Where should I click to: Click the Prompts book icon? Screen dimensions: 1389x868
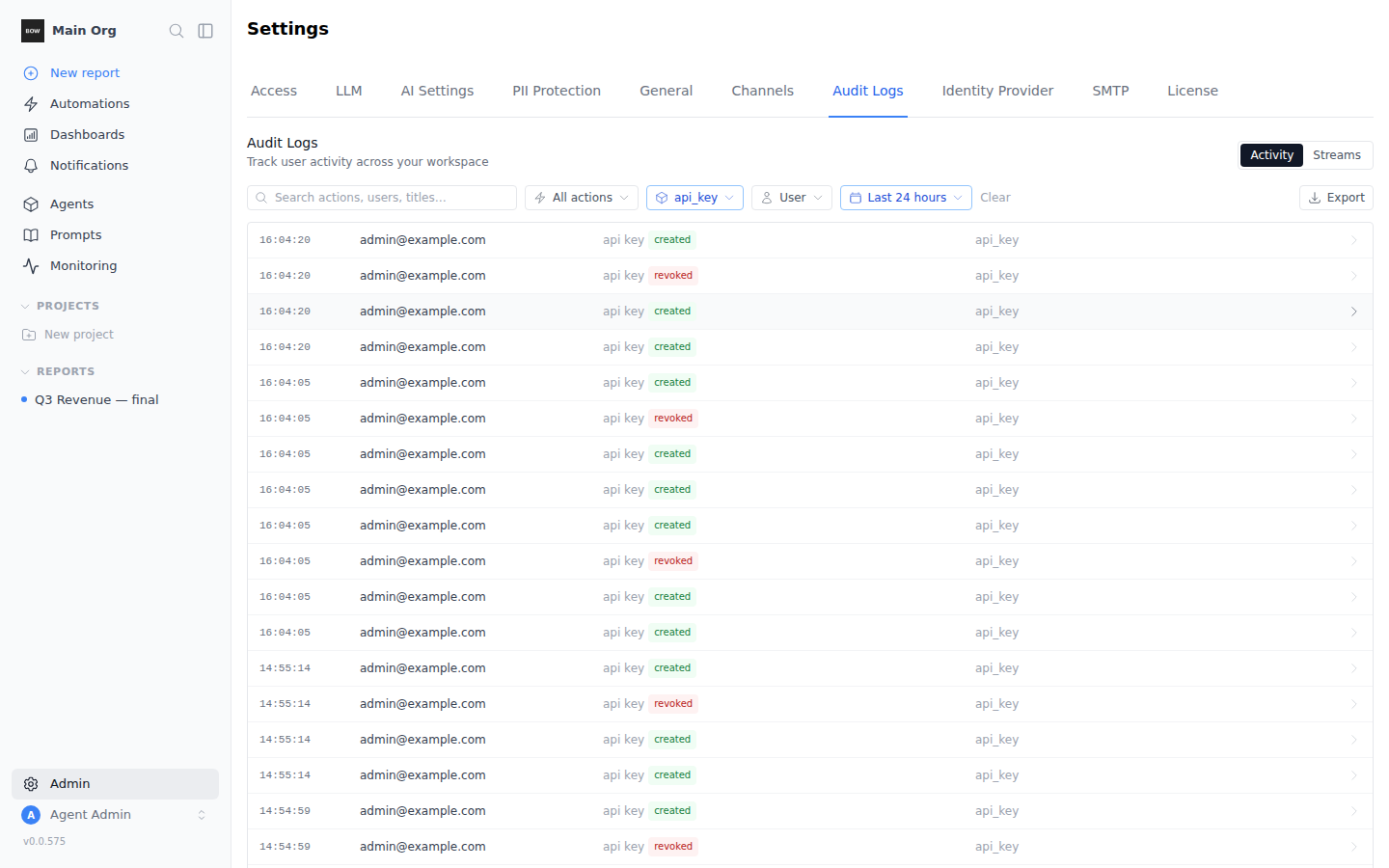31,235
